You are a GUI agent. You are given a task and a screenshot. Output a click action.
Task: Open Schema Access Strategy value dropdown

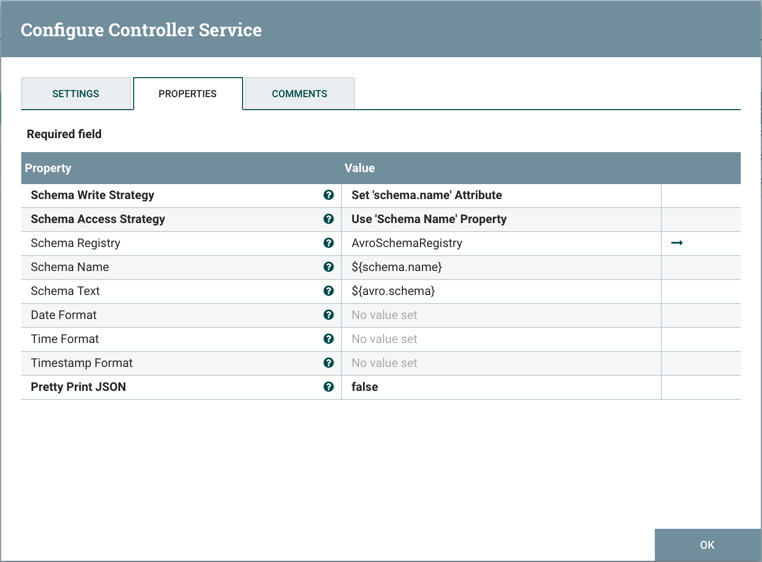500,219
